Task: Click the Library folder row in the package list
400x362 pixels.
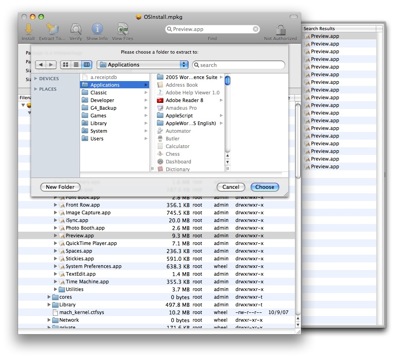Action: coord(157,305)
